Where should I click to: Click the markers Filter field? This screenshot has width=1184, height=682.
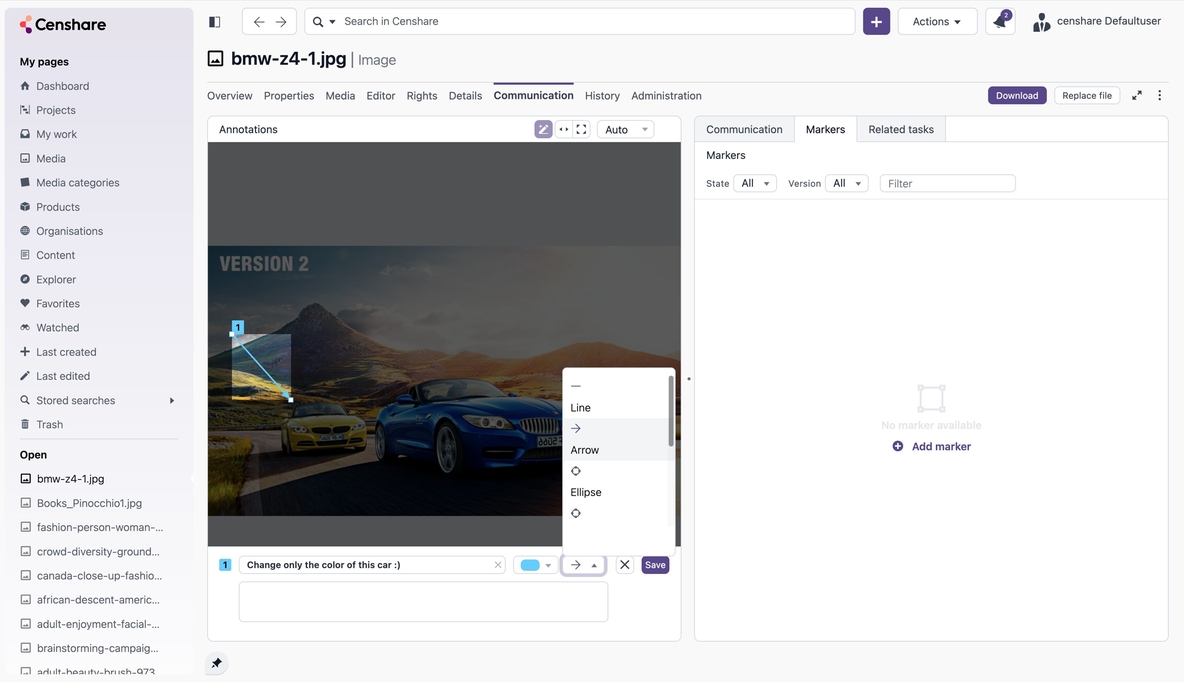click(947, 184)
